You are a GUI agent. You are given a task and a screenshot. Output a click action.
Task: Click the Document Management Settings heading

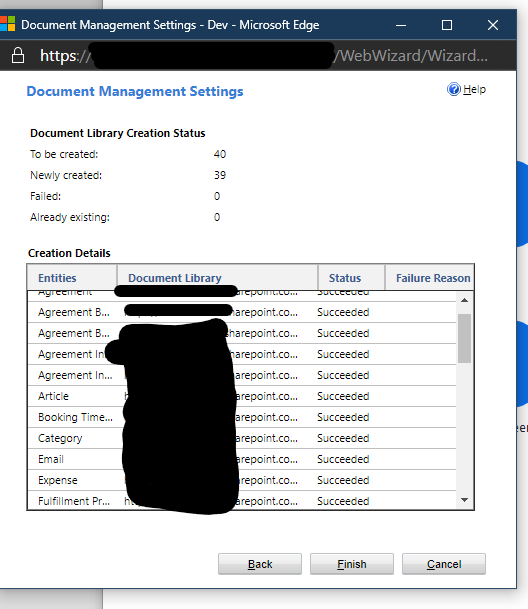[135, 91]
